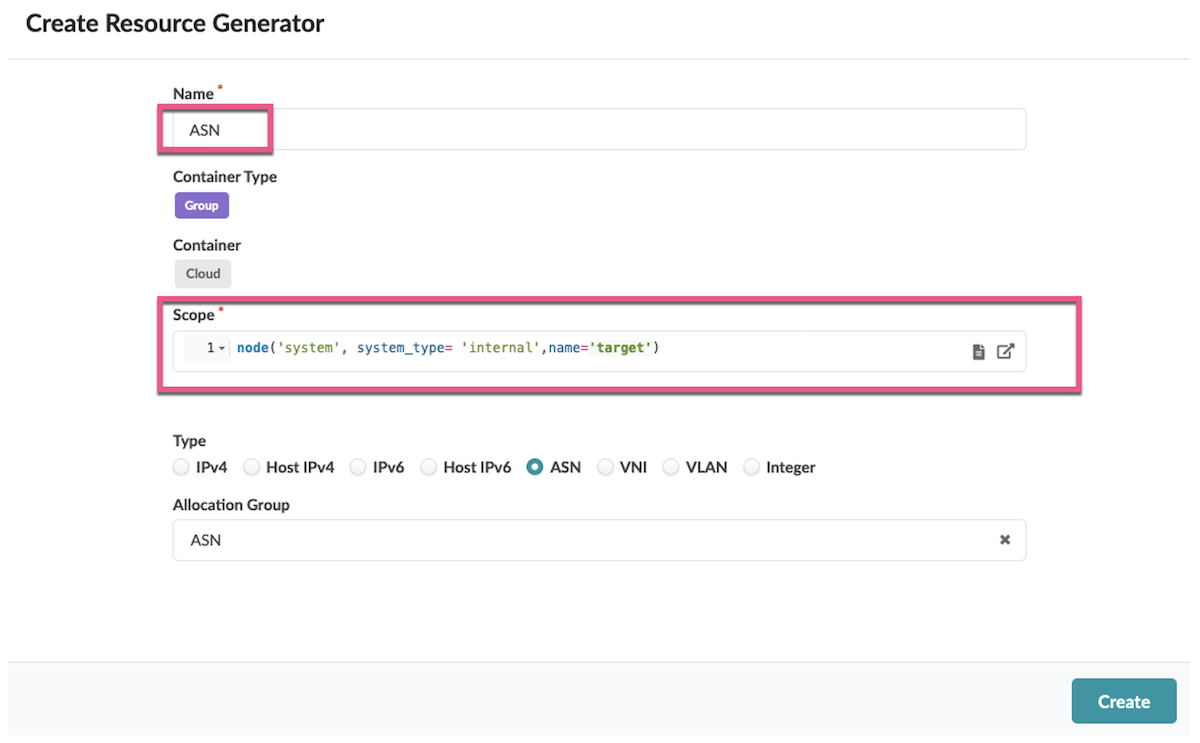Pick the VNI type radio button
1200x743 pixels.
coord(605,467)
